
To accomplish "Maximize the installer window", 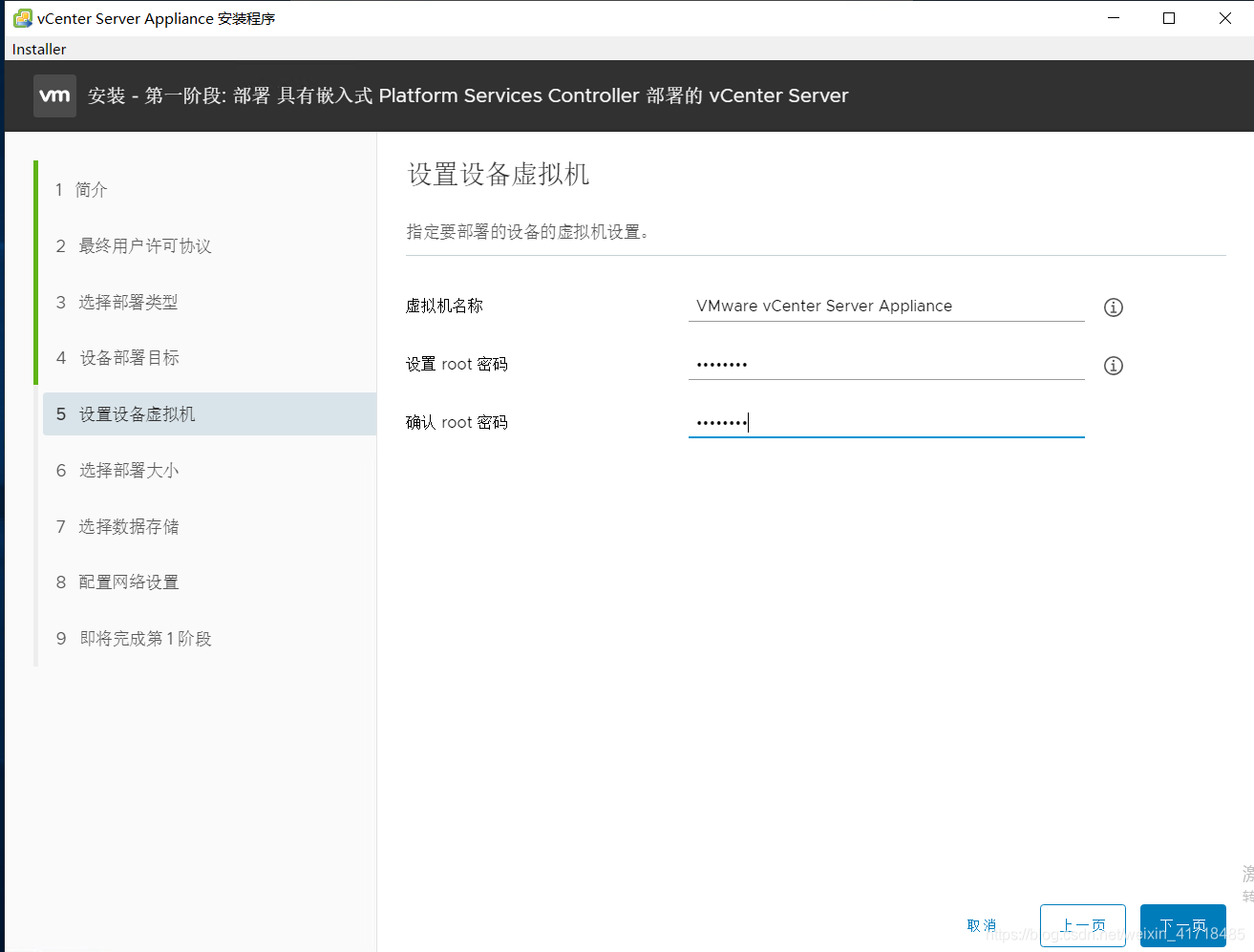I will tap(1169, 18).
